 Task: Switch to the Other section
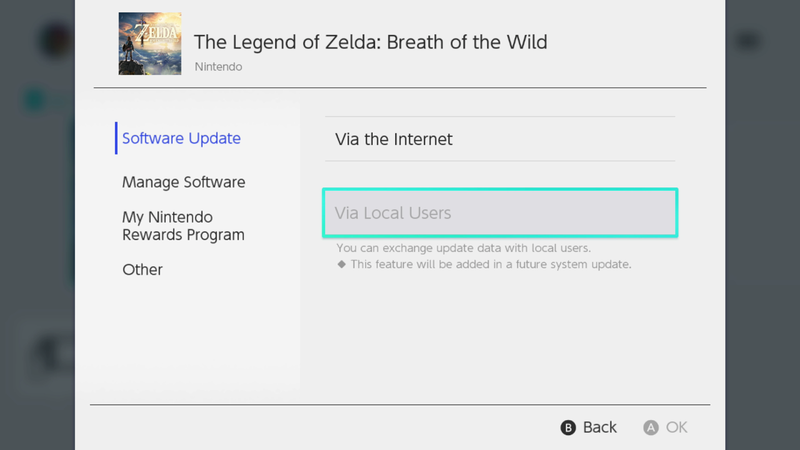[142, 269]
